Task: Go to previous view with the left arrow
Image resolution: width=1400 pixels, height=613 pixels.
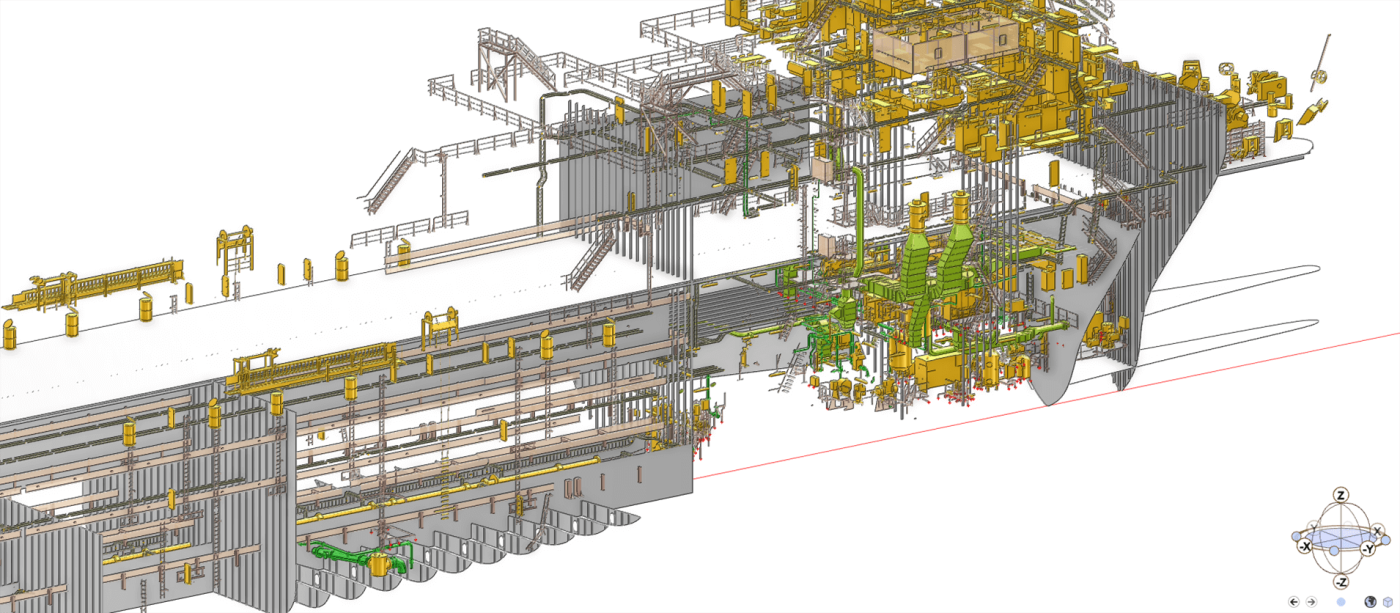Action: pyautogui.click(x=1294, y=602)
